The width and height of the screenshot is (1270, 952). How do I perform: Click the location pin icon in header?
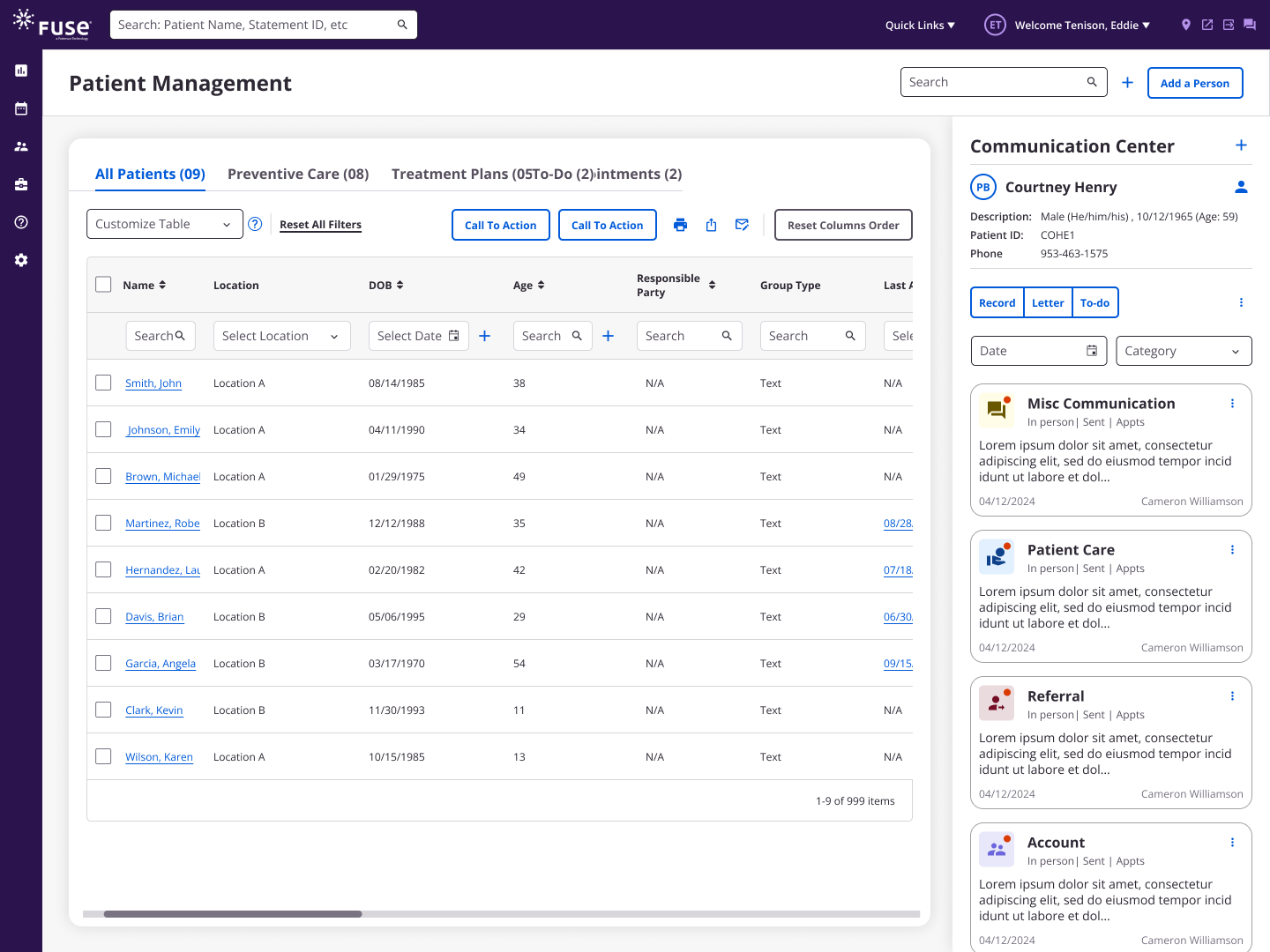1185,25
